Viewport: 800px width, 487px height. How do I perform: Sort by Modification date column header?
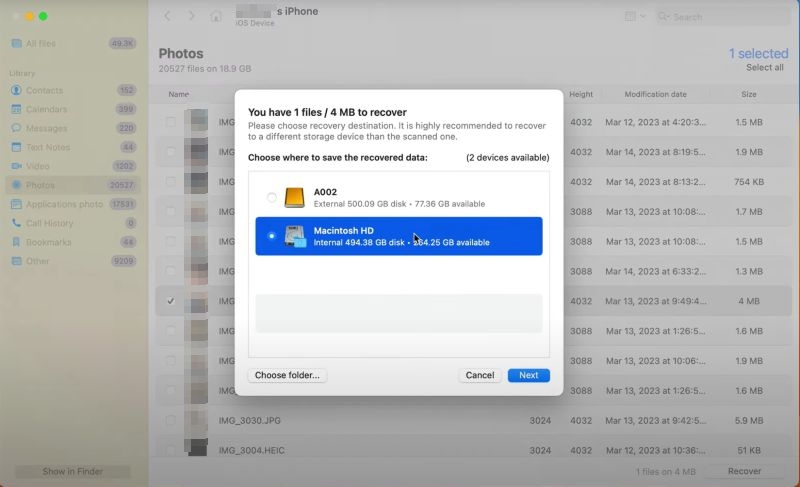[x=655, y=94]
